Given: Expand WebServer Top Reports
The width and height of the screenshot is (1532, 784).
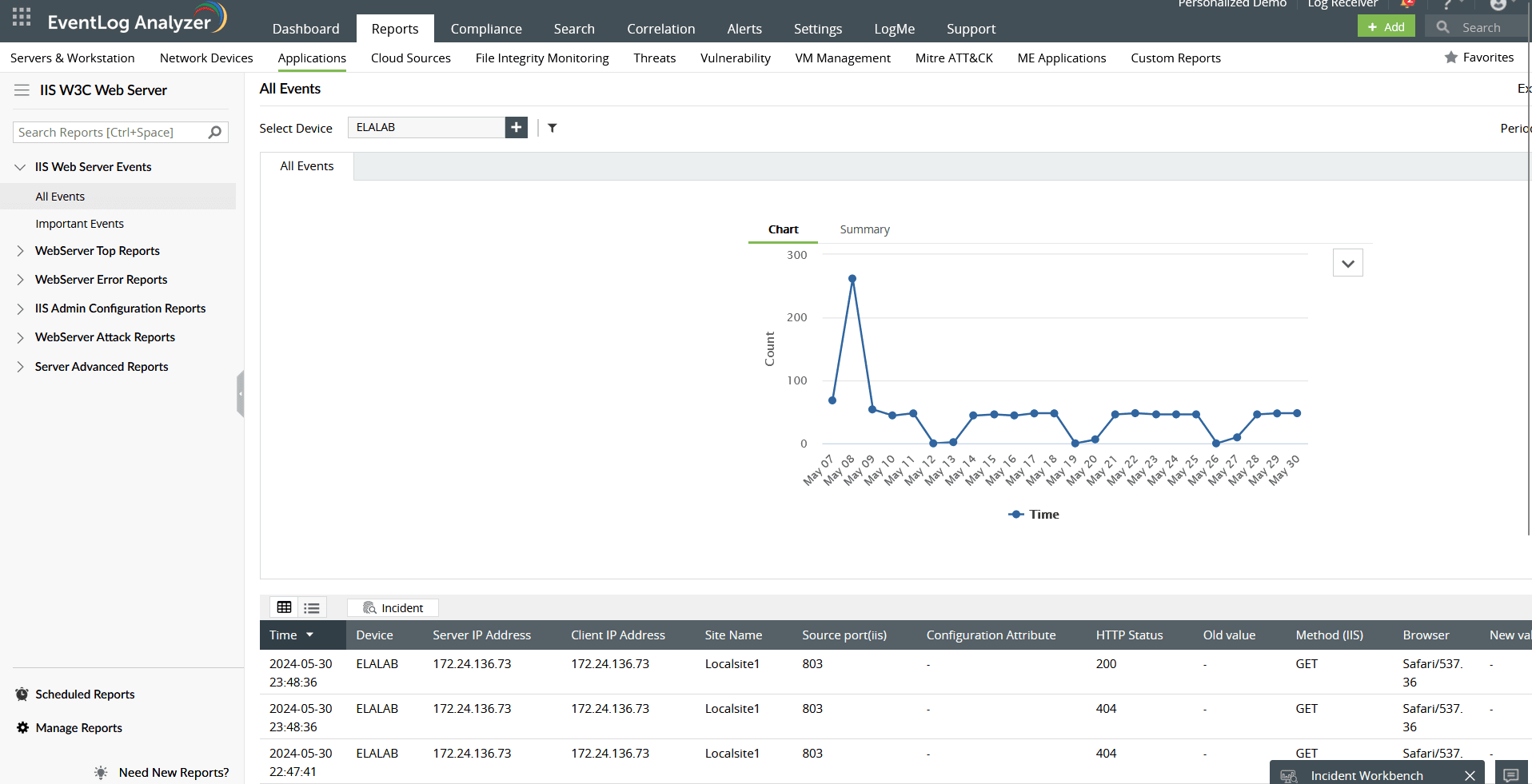Looking at the screenshot, I should (x=20, y=251).
